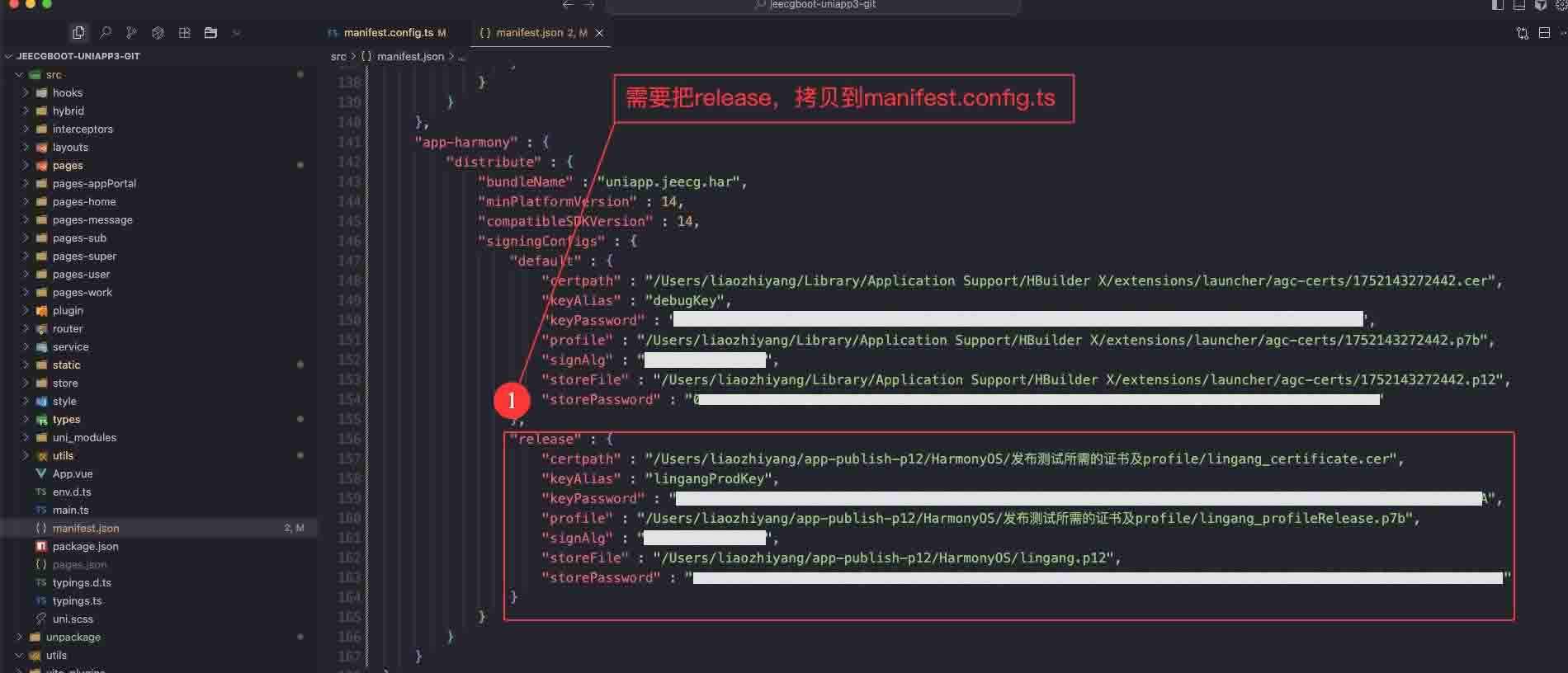Click the Split Editor icon
The width and height of the screenshot is (1568, 673).
(x=1544, y=33)
